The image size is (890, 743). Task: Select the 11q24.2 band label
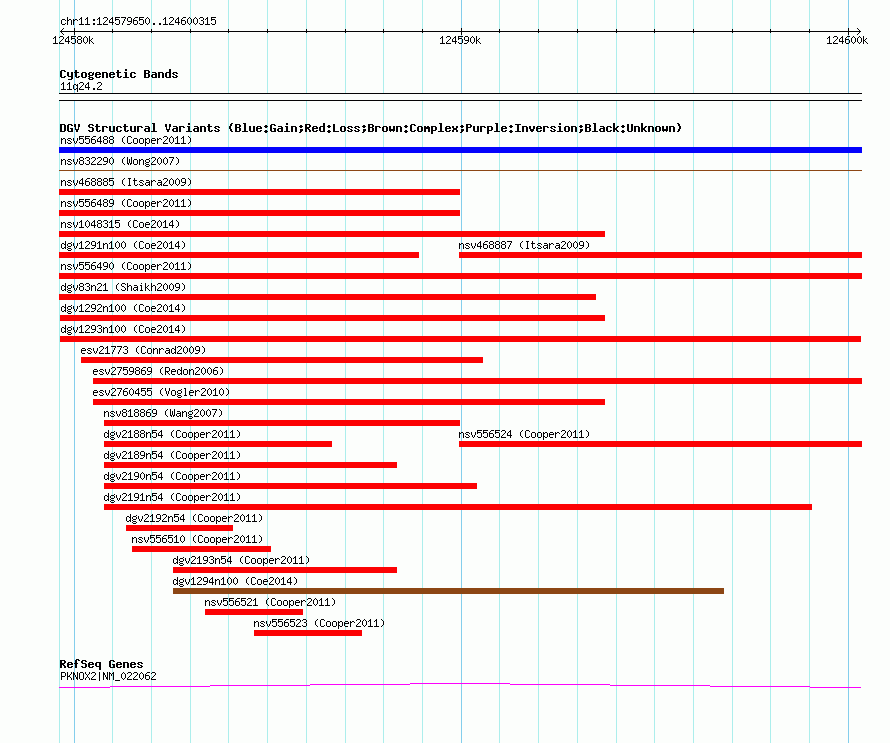point(81,86)
